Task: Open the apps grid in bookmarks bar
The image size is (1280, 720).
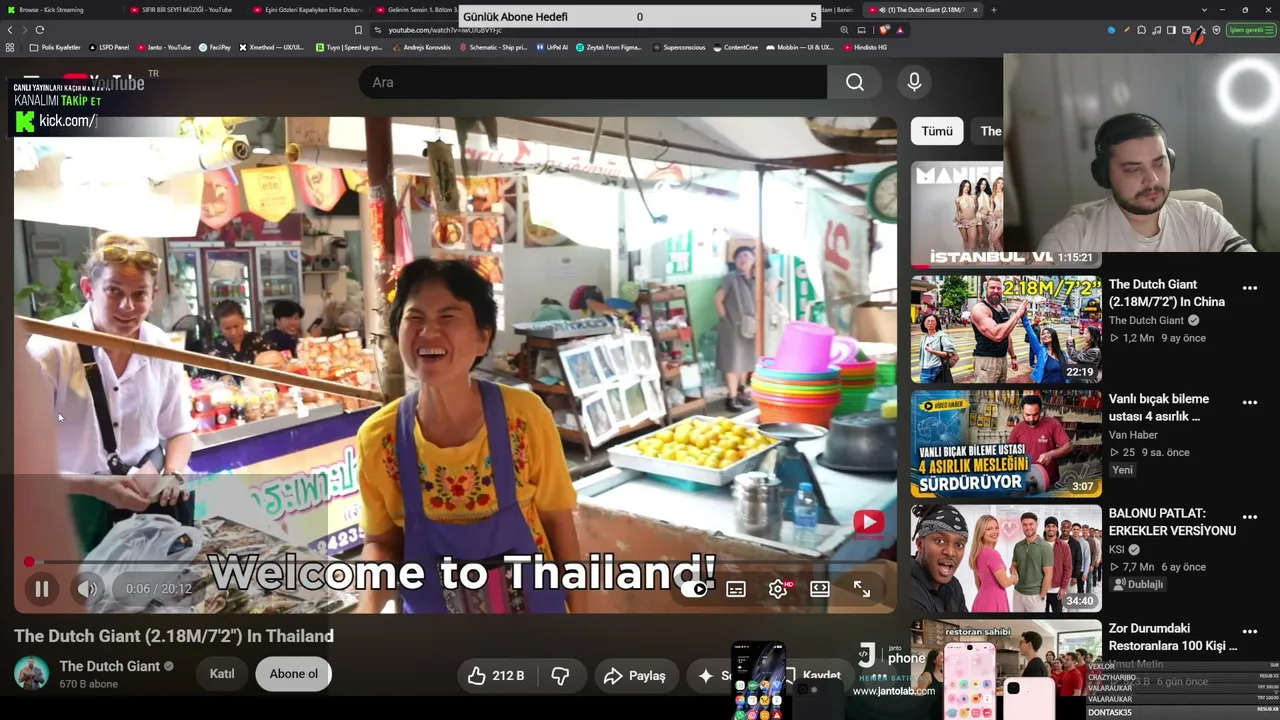Action: click(10, 47)
